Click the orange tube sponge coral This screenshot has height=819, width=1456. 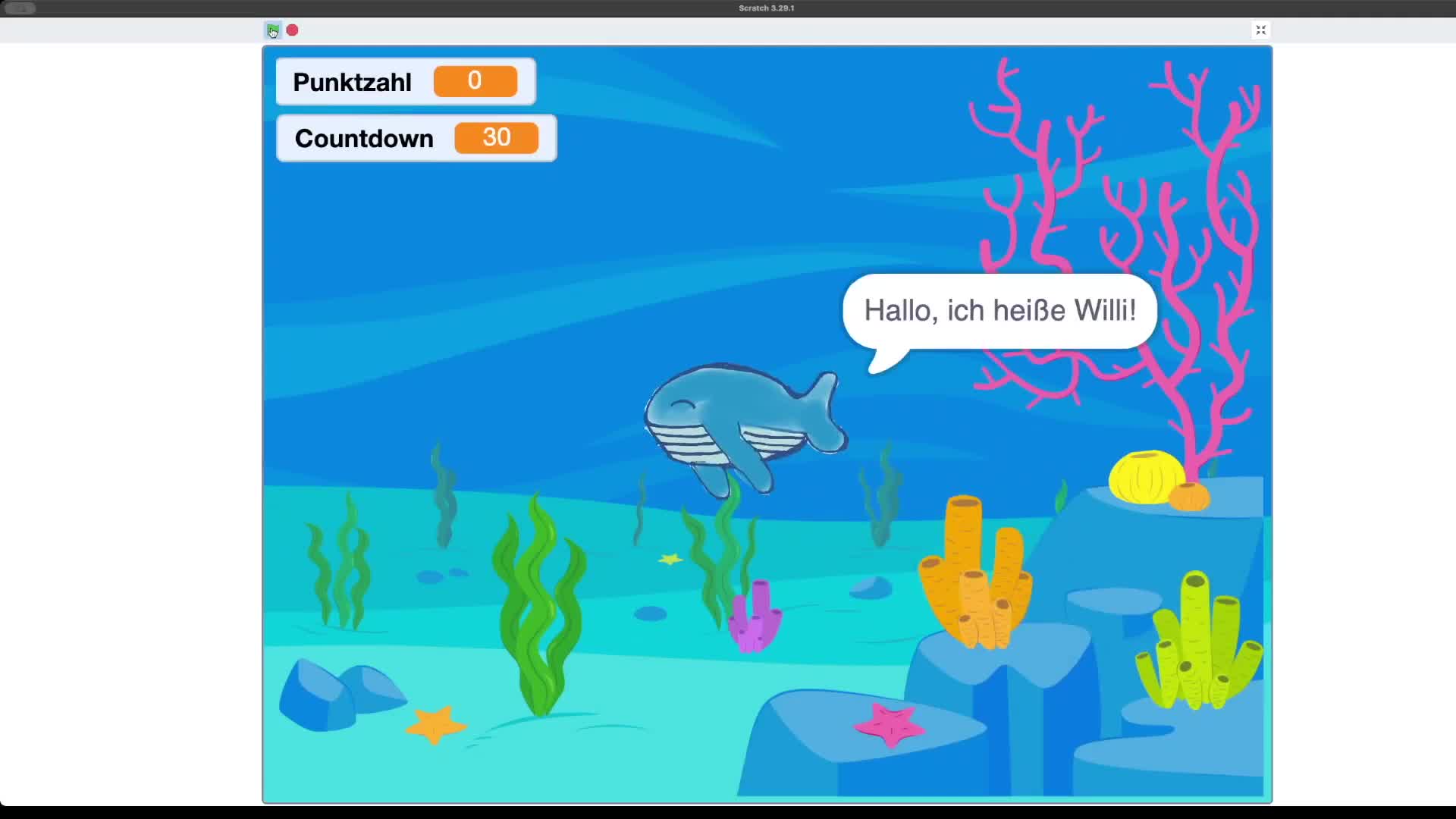[x=974, y=576]
